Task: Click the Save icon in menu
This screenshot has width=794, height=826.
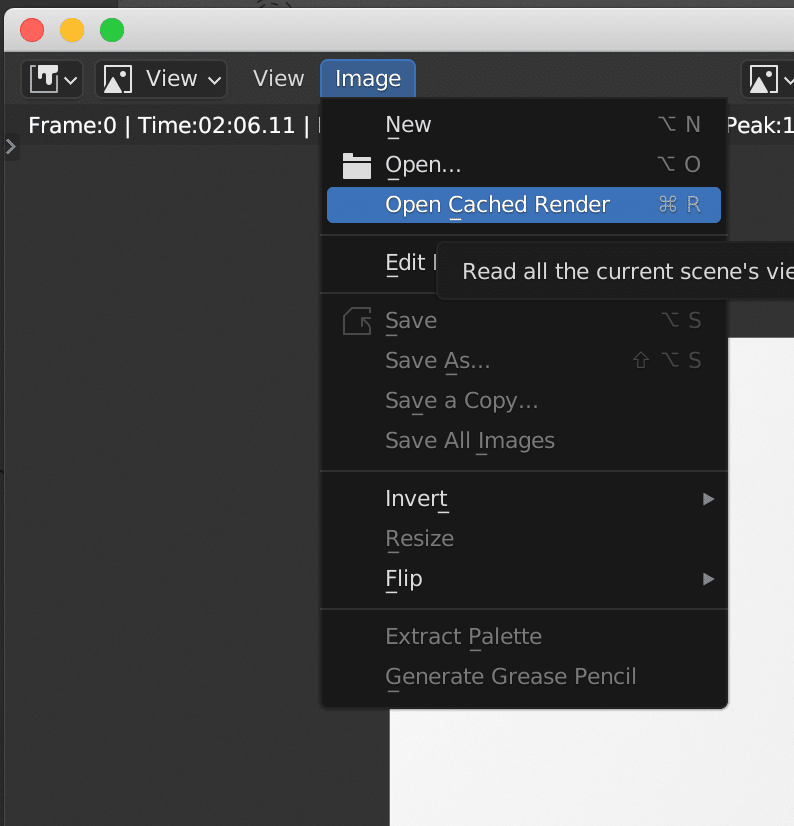Action: point(357,321)
